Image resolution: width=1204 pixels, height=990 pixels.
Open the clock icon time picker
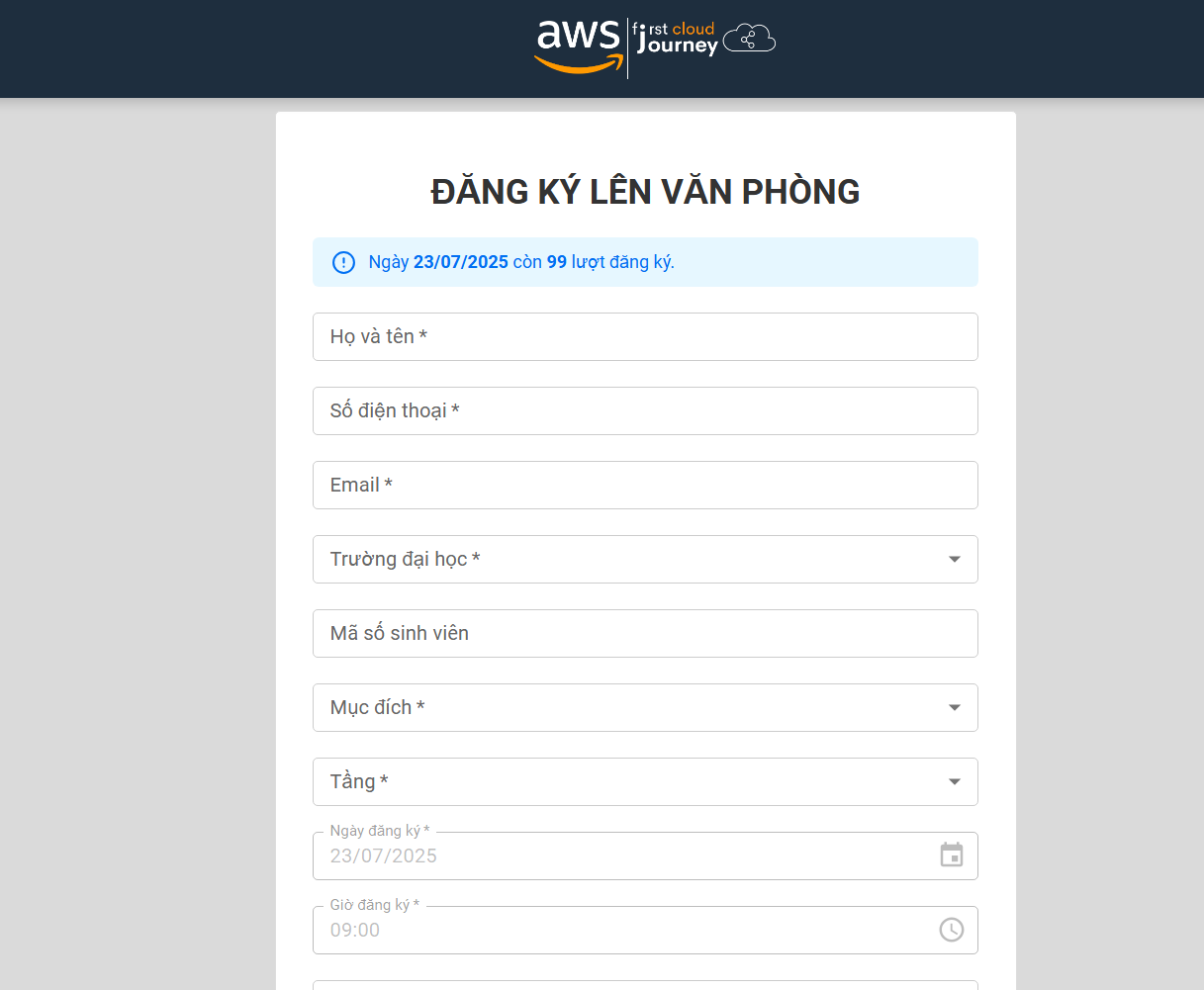(952, 930)
